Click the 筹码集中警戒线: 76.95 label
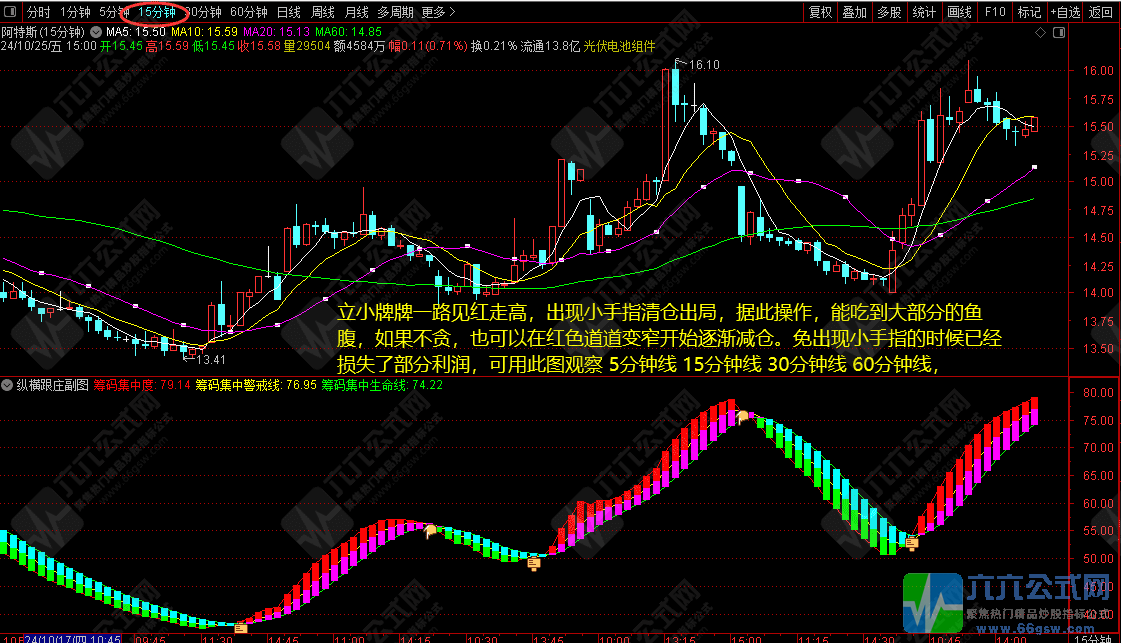1121x643 pixels. (x=256, y=385)
